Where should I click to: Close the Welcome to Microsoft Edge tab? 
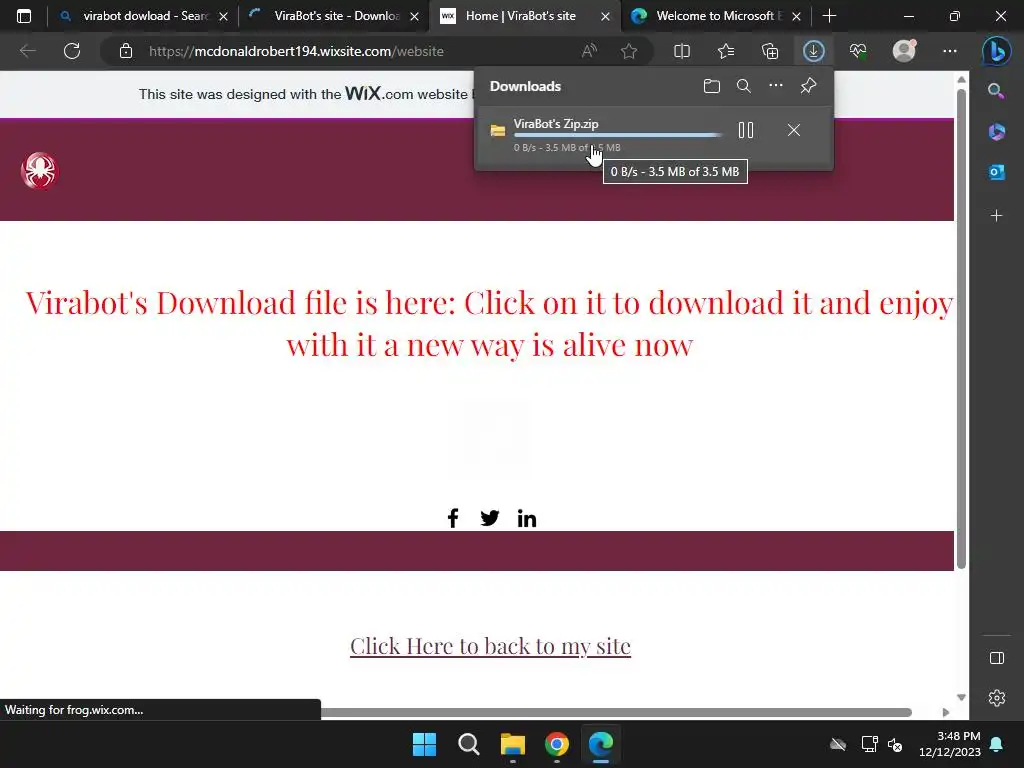796,16
